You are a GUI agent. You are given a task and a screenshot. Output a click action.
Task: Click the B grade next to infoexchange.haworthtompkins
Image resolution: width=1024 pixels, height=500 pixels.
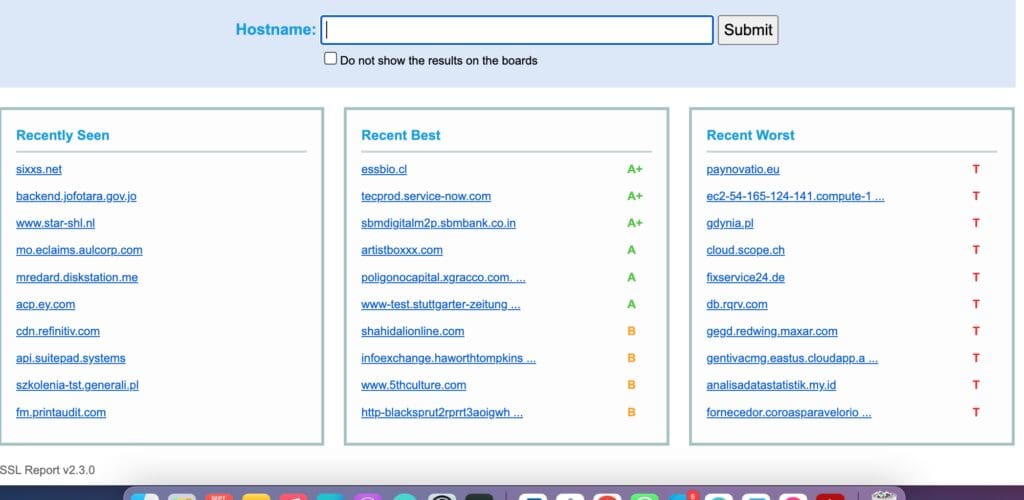(632, 358)
